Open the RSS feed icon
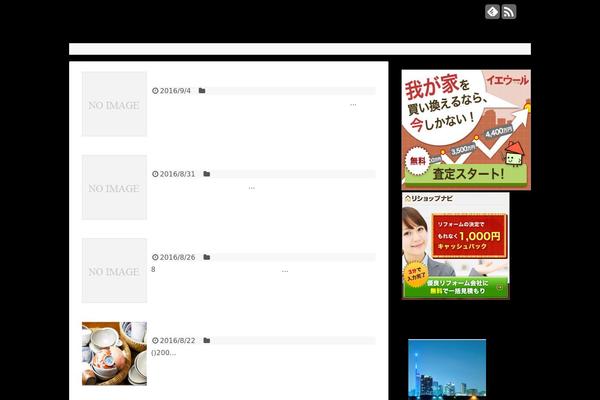 pyautogui.click(x=509, y=11)
